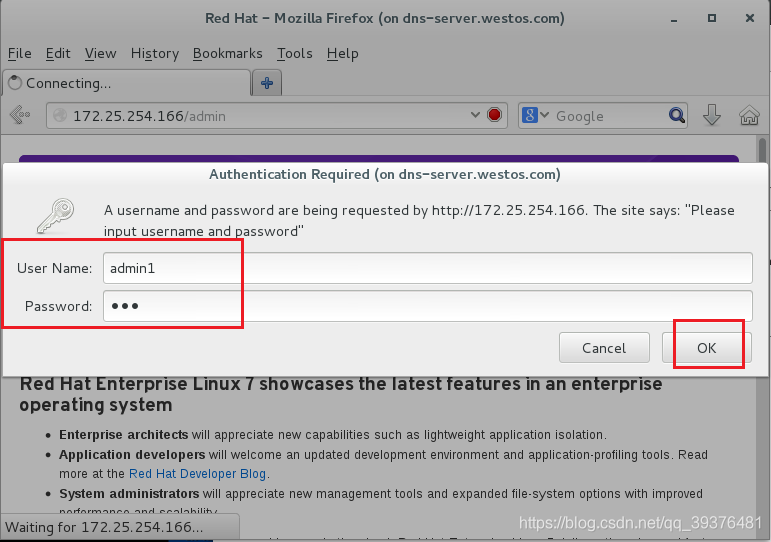
Task: Click the site identity globe icon
Action: coord(60,116)
